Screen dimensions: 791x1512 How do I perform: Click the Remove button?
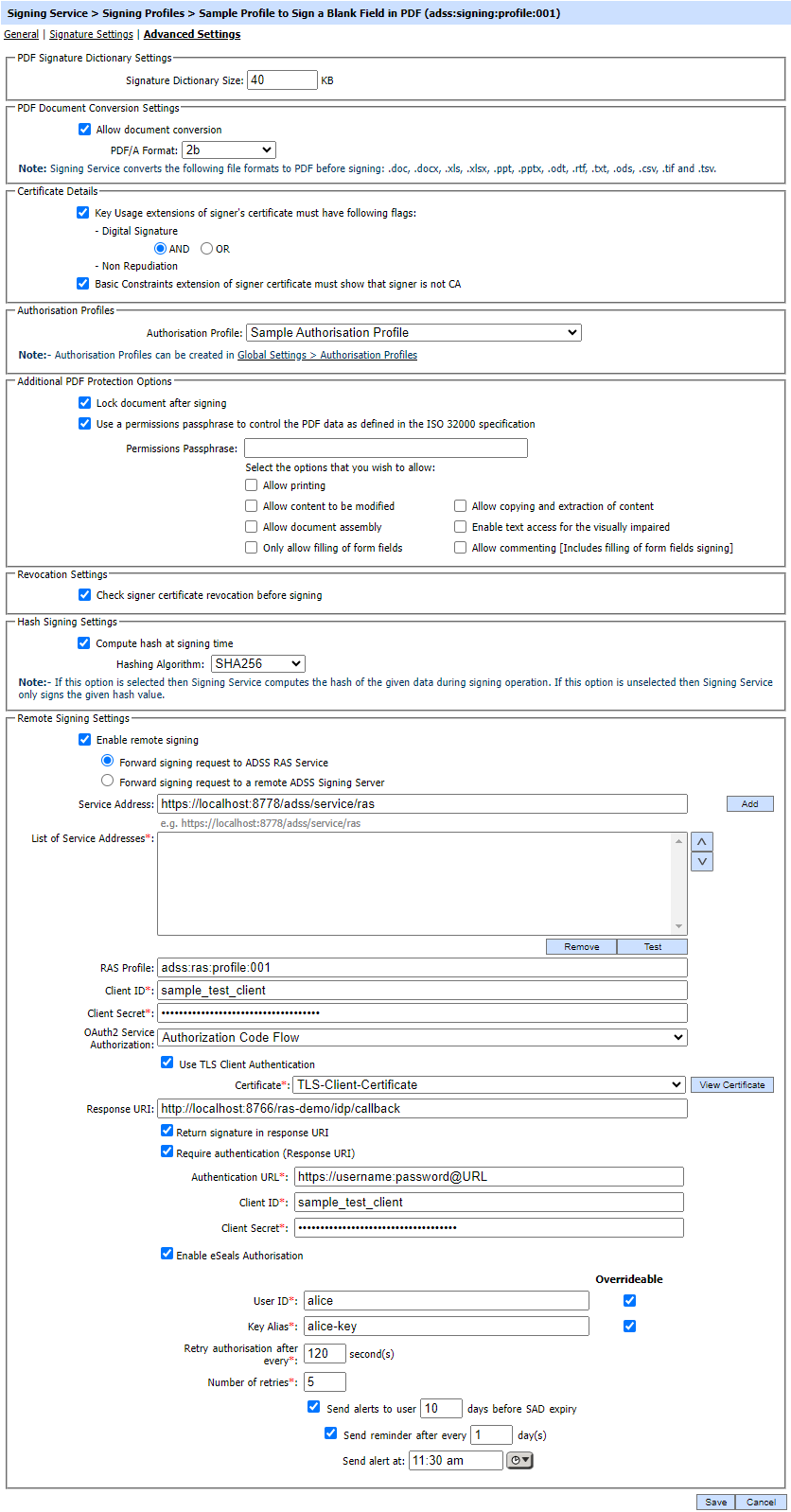[581, 946]
